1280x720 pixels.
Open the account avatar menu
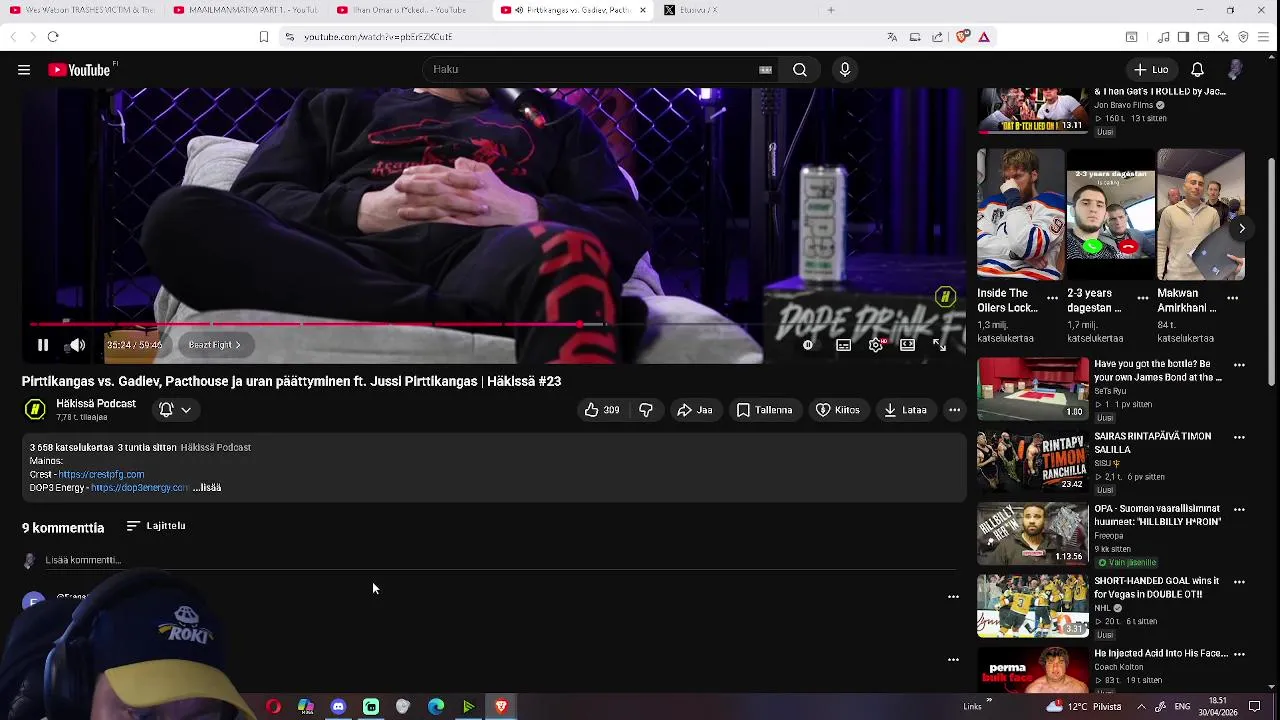pyautogui.click(x=1236, y=70)
